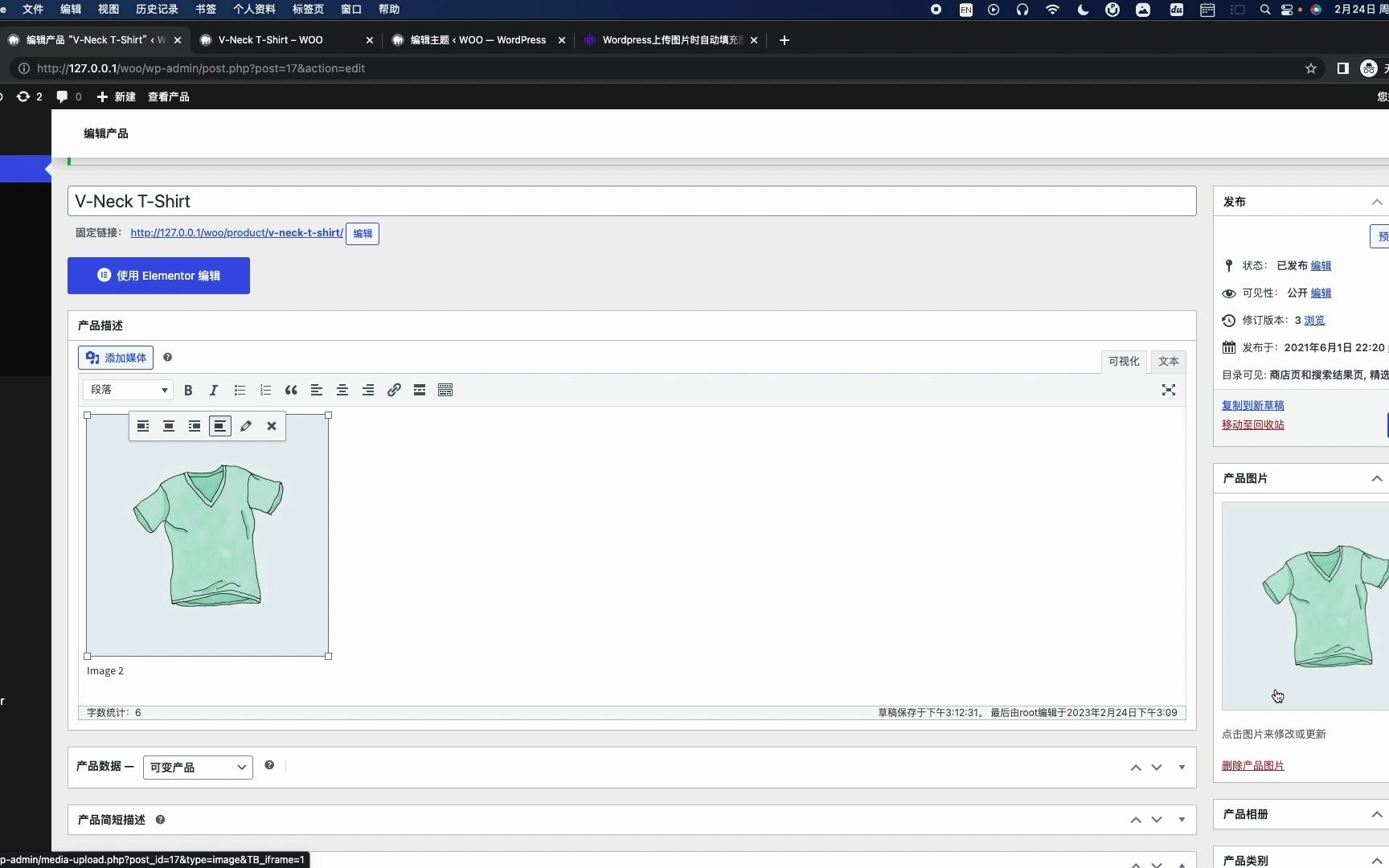This screenshot has height=868, width=1389.
Task: Open the product type dropdown
Action: (x=198, y=768)
